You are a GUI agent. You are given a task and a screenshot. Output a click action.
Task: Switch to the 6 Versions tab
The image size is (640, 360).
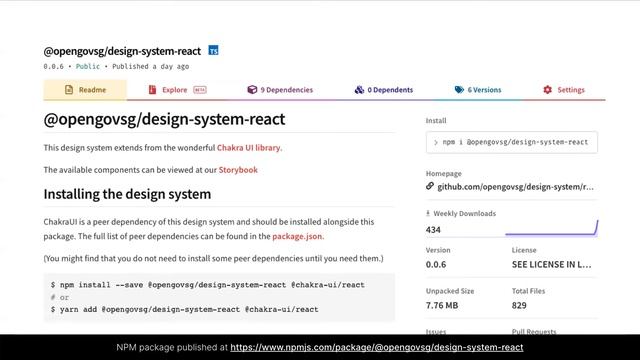tap(478, 90)
